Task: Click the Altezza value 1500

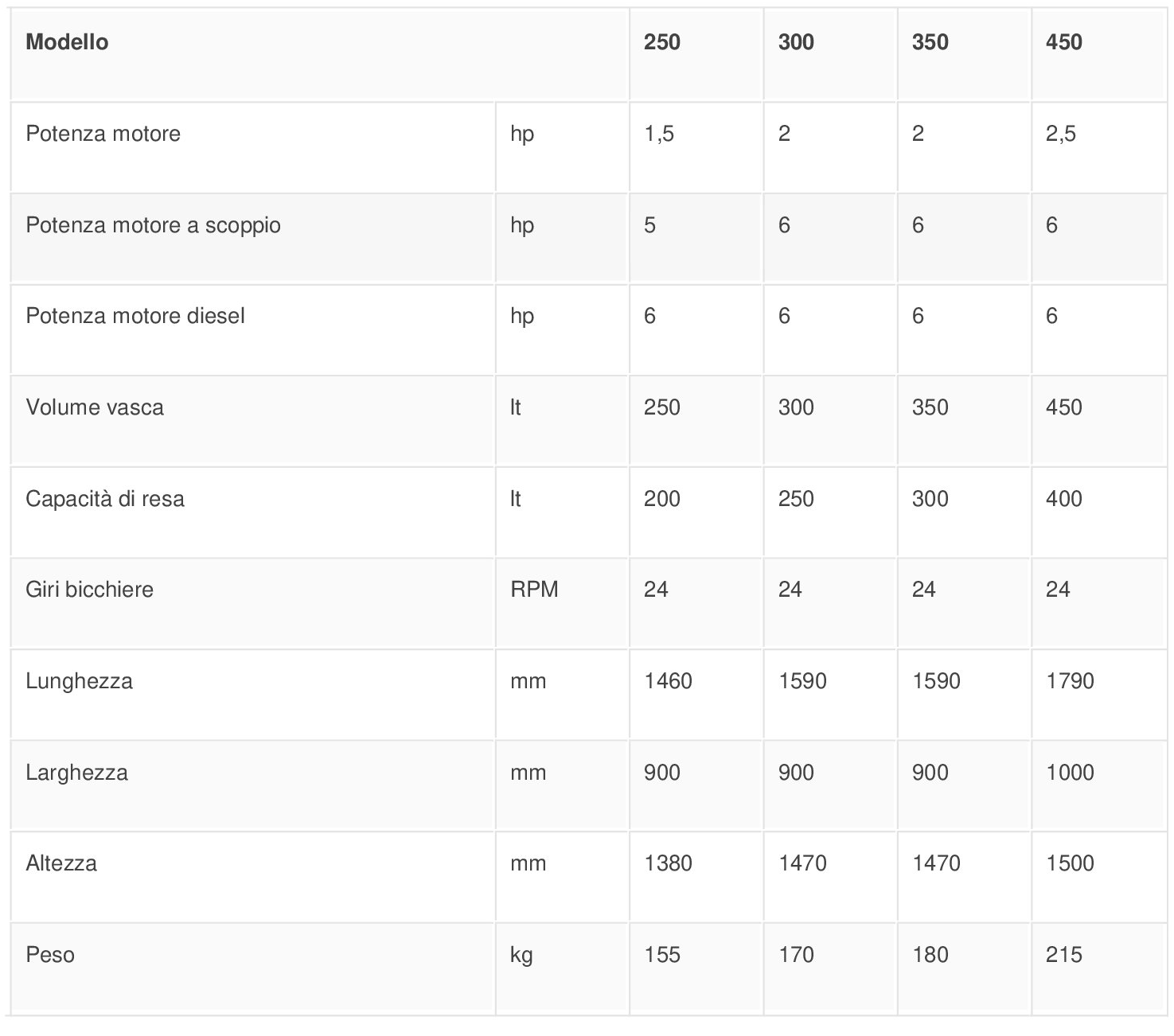Action: click(1070, 863)
